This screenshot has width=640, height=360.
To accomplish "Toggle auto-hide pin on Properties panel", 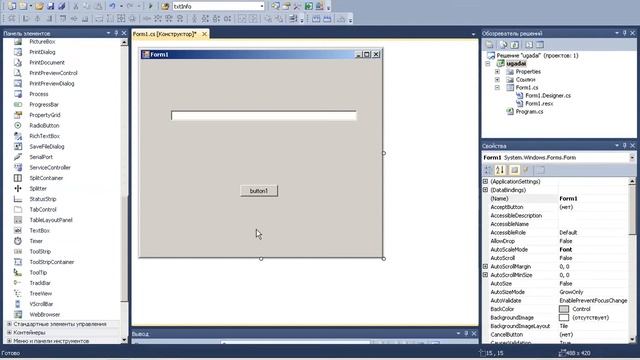I will tap(624, 145).
